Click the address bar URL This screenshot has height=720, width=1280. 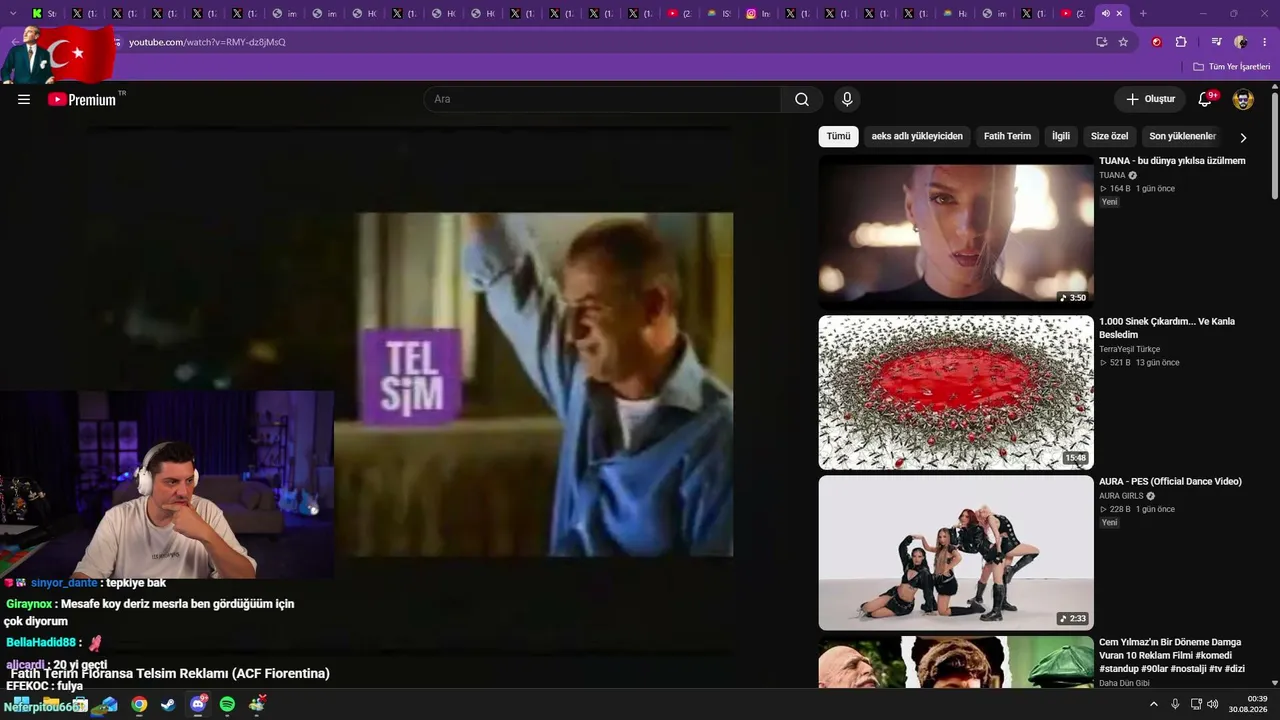pos(207,42)
